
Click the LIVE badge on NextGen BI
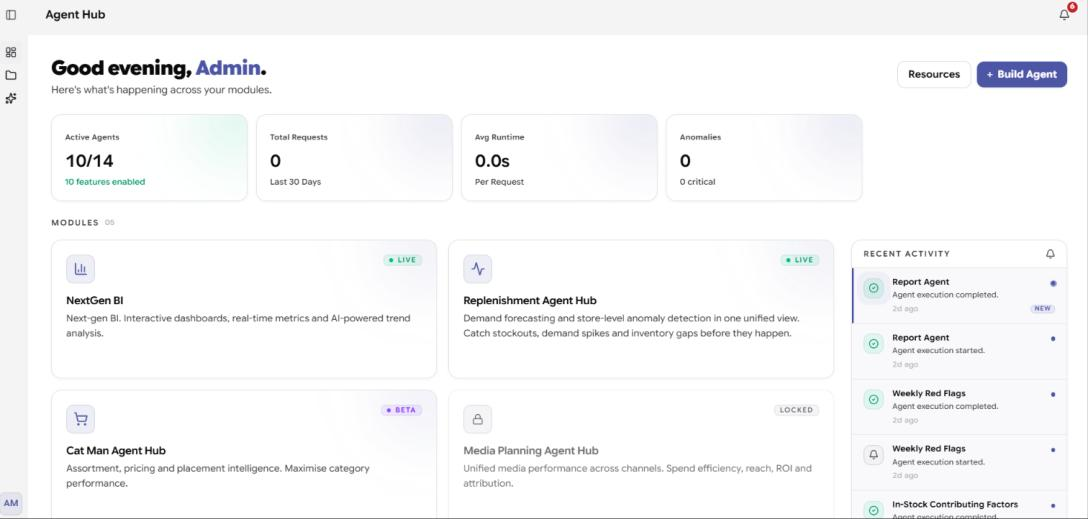coord(402,260)
